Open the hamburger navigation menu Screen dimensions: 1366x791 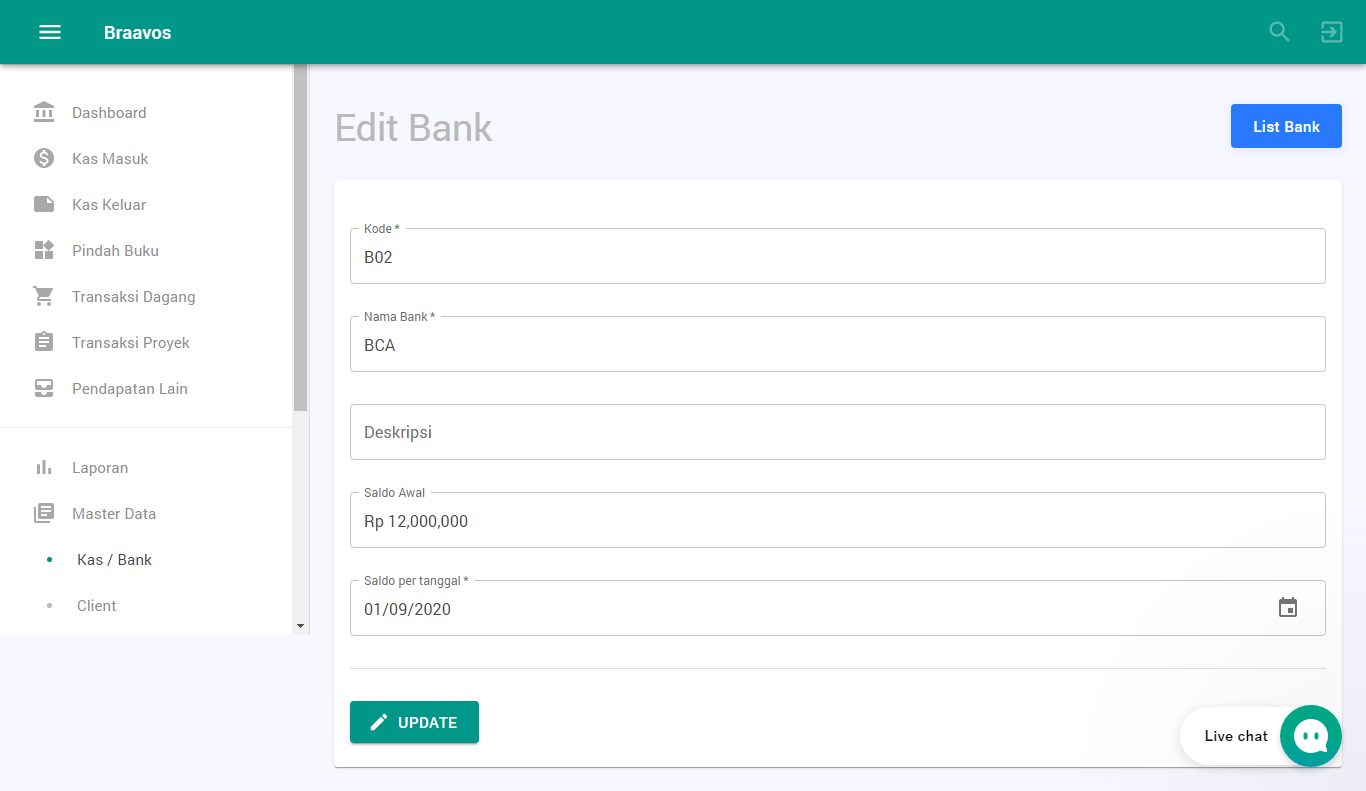tap(50, 32)
